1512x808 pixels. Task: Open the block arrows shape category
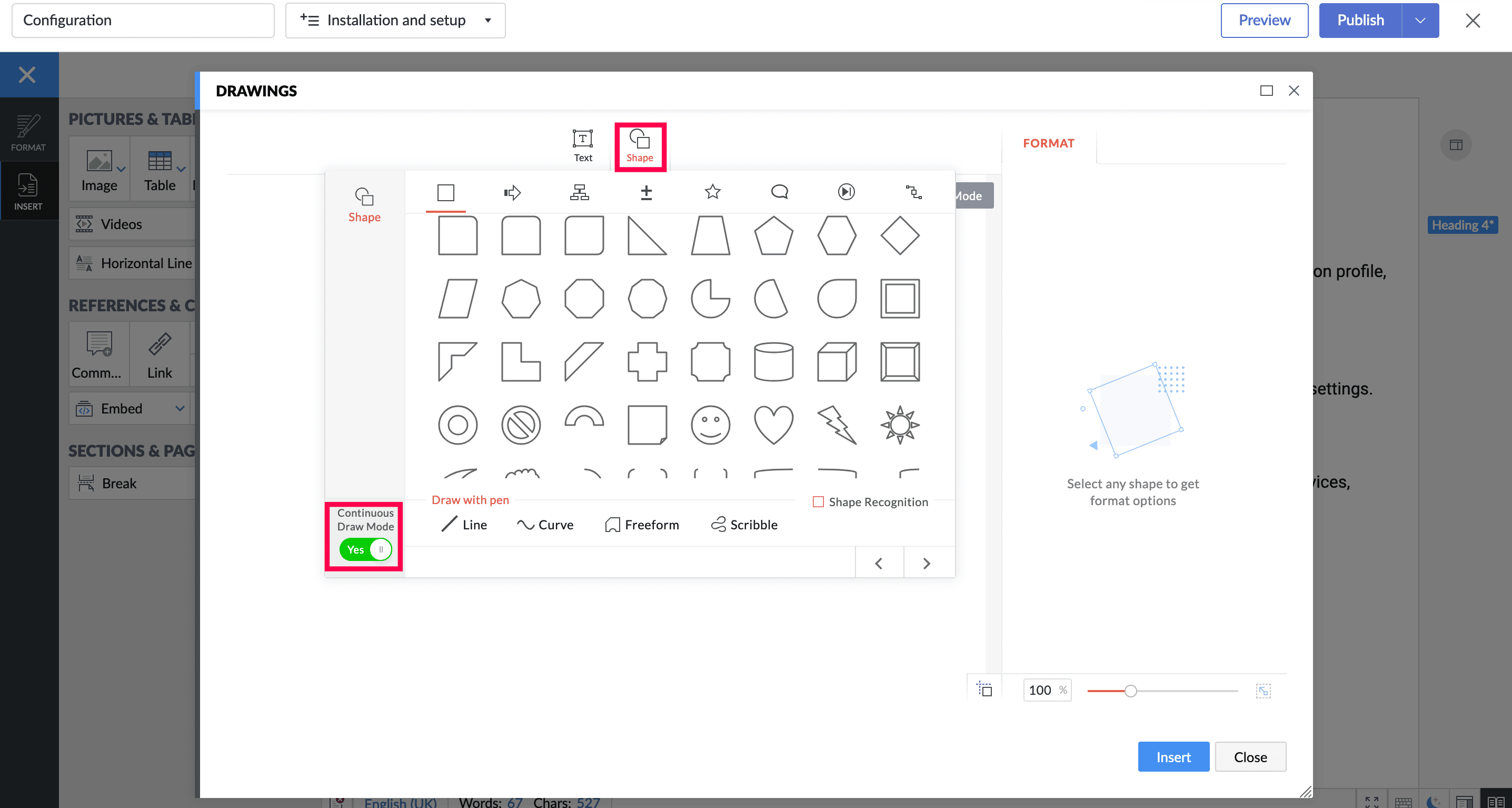(x=512, y=192)
